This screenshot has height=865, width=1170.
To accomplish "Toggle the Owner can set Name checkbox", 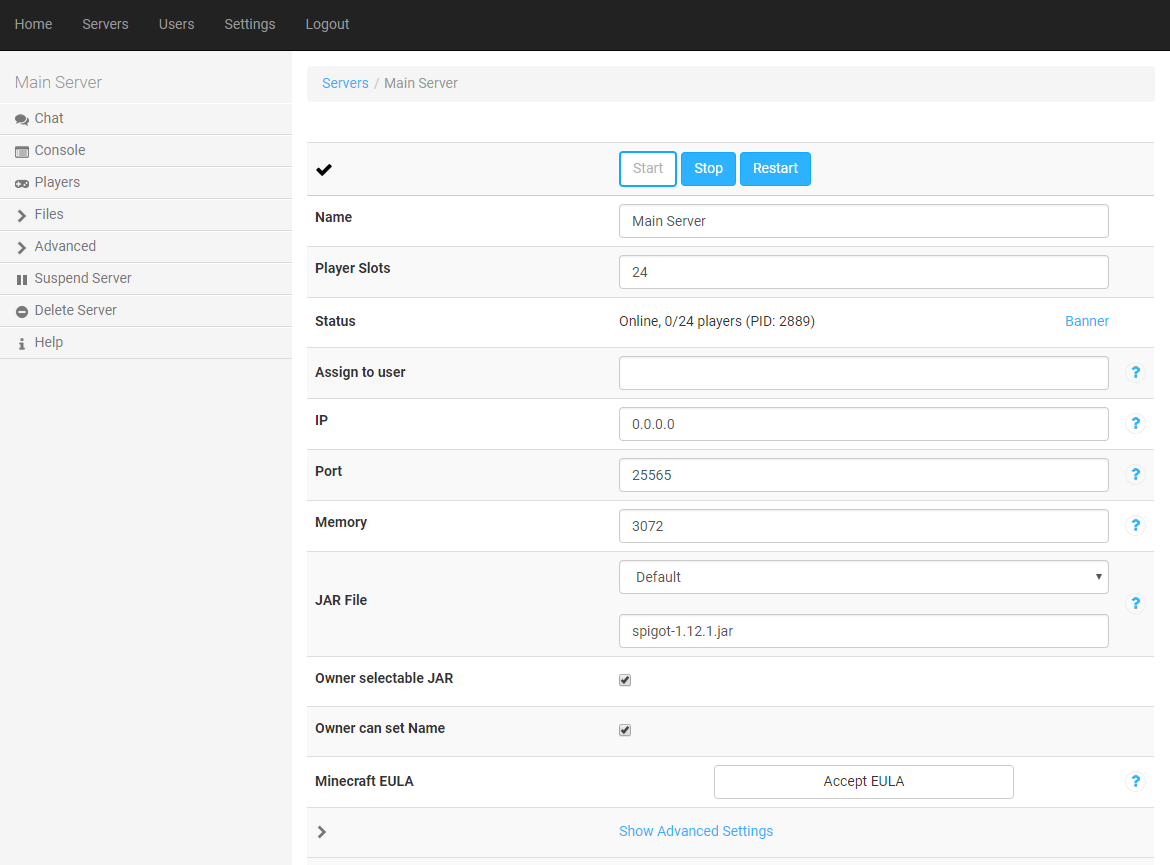I will click(625, 730).
